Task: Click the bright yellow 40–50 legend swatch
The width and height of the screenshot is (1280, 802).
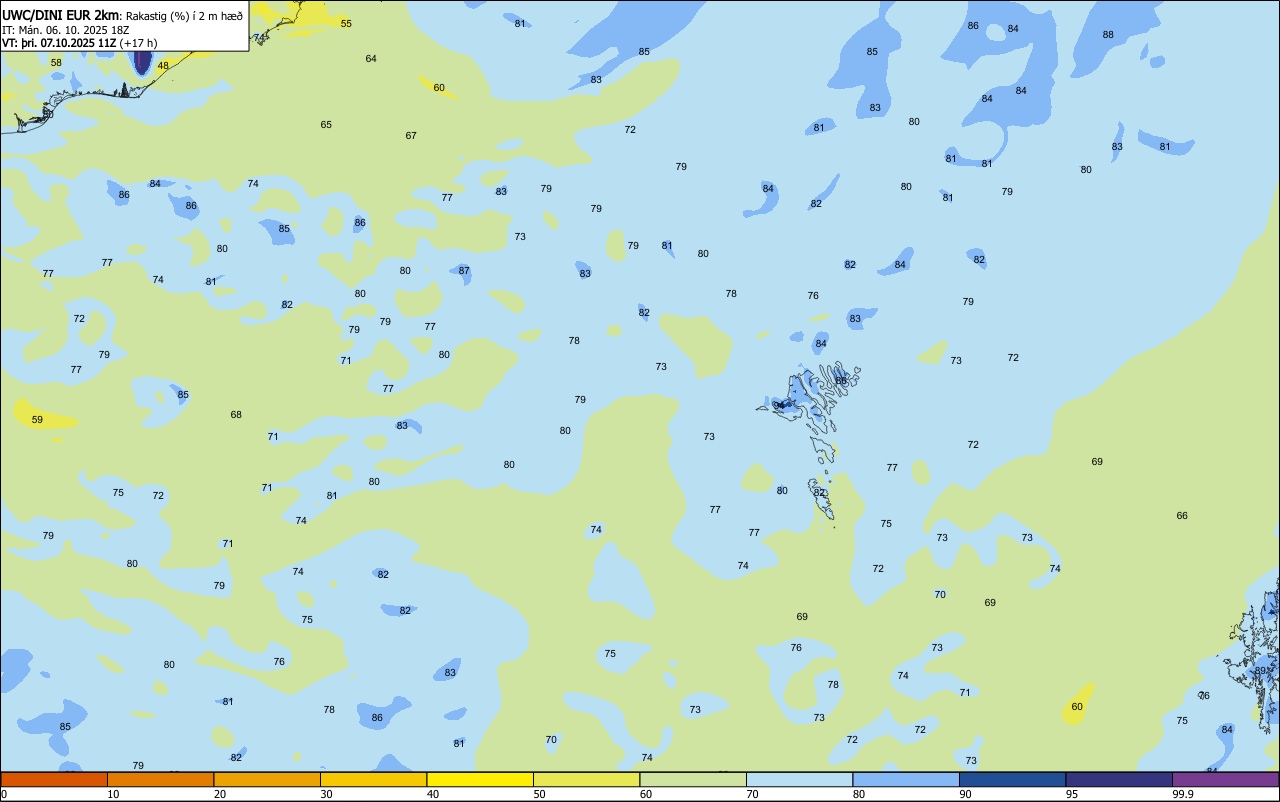Action: click(x=480, y=779)
